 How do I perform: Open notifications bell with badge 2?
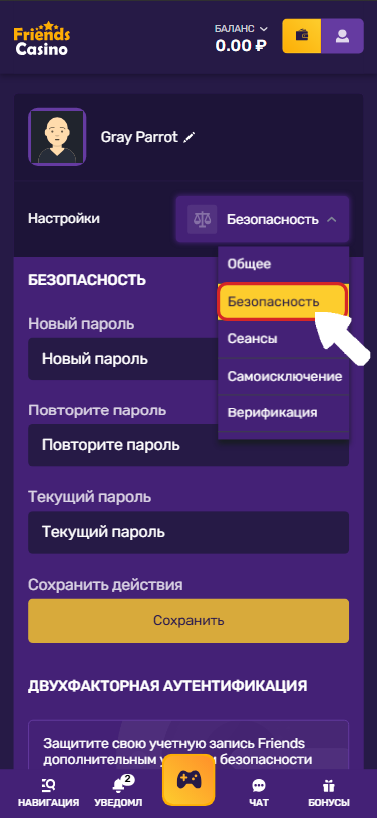coord(120,784)
